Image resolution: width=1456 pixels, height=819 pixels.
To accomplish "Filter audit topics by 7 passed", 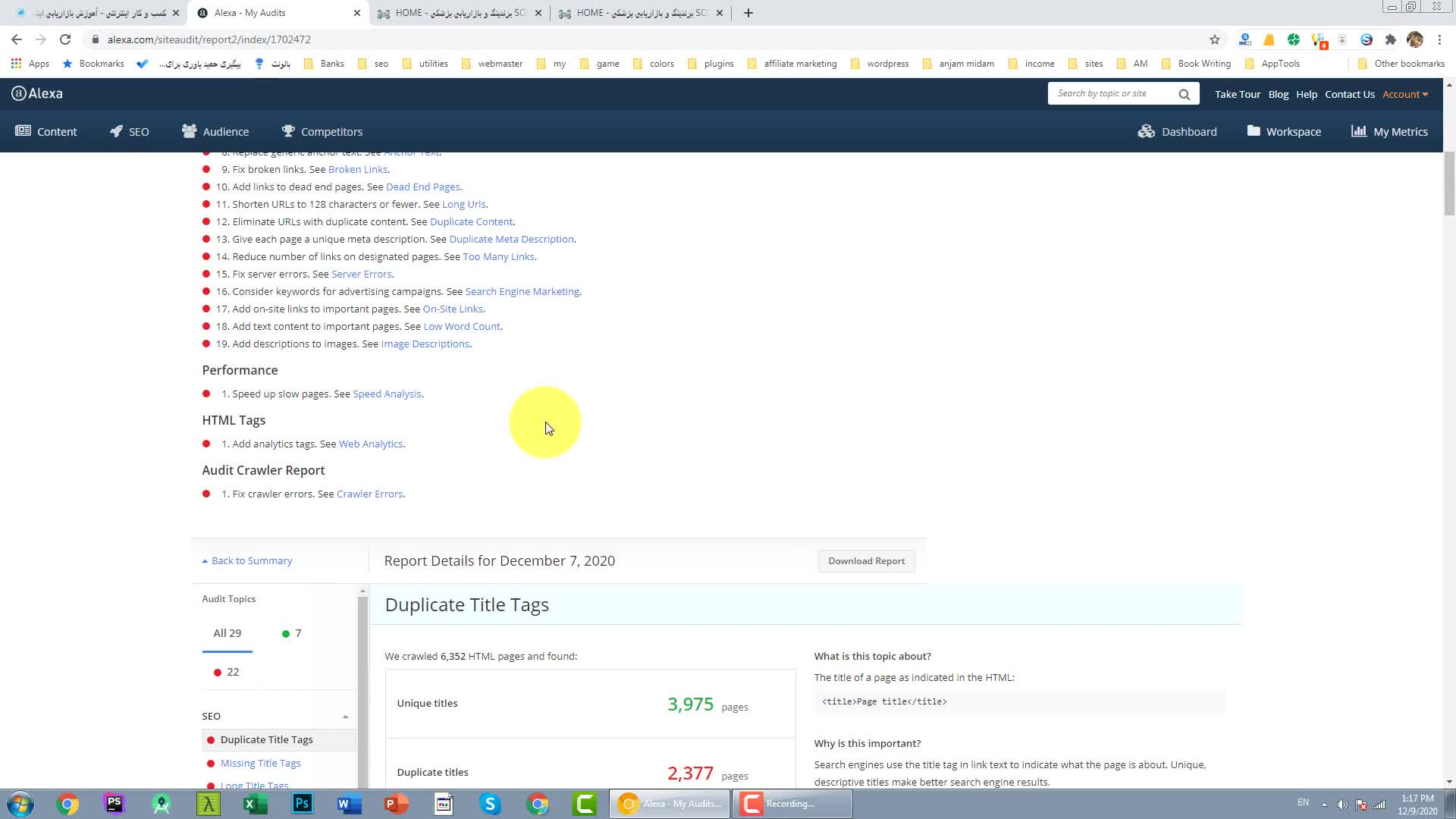I will (x=292, y=633).
